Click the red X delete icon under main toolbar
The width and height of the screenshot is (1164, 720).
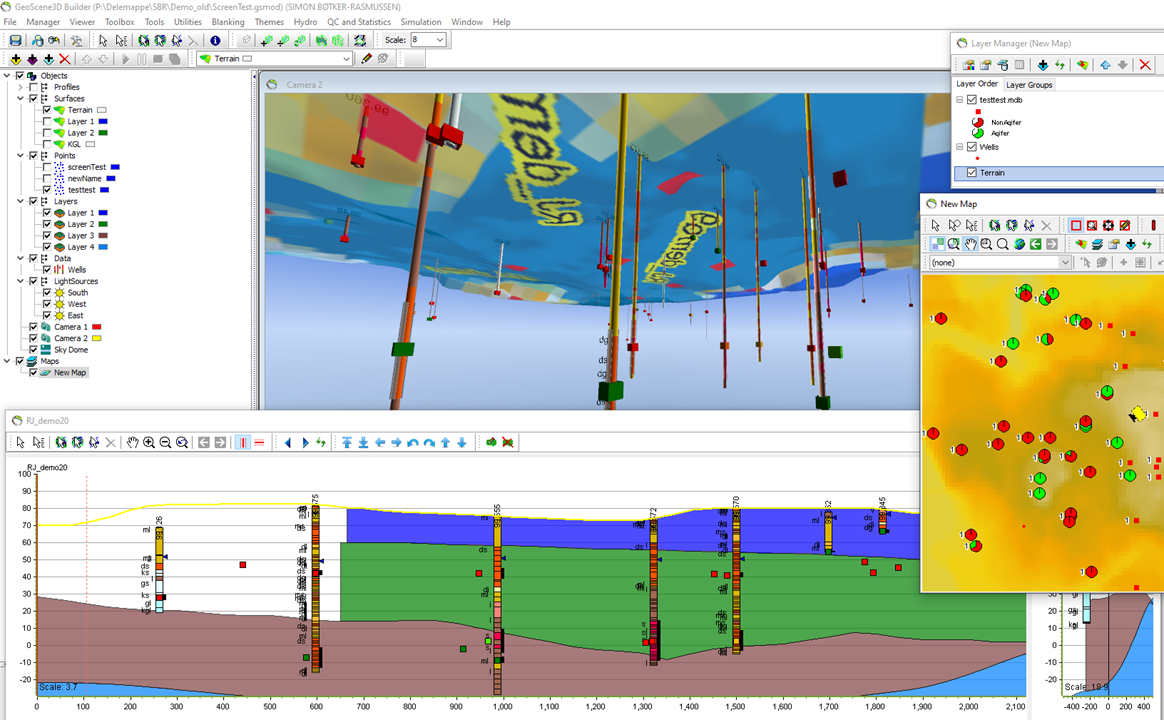pos(65,59)
